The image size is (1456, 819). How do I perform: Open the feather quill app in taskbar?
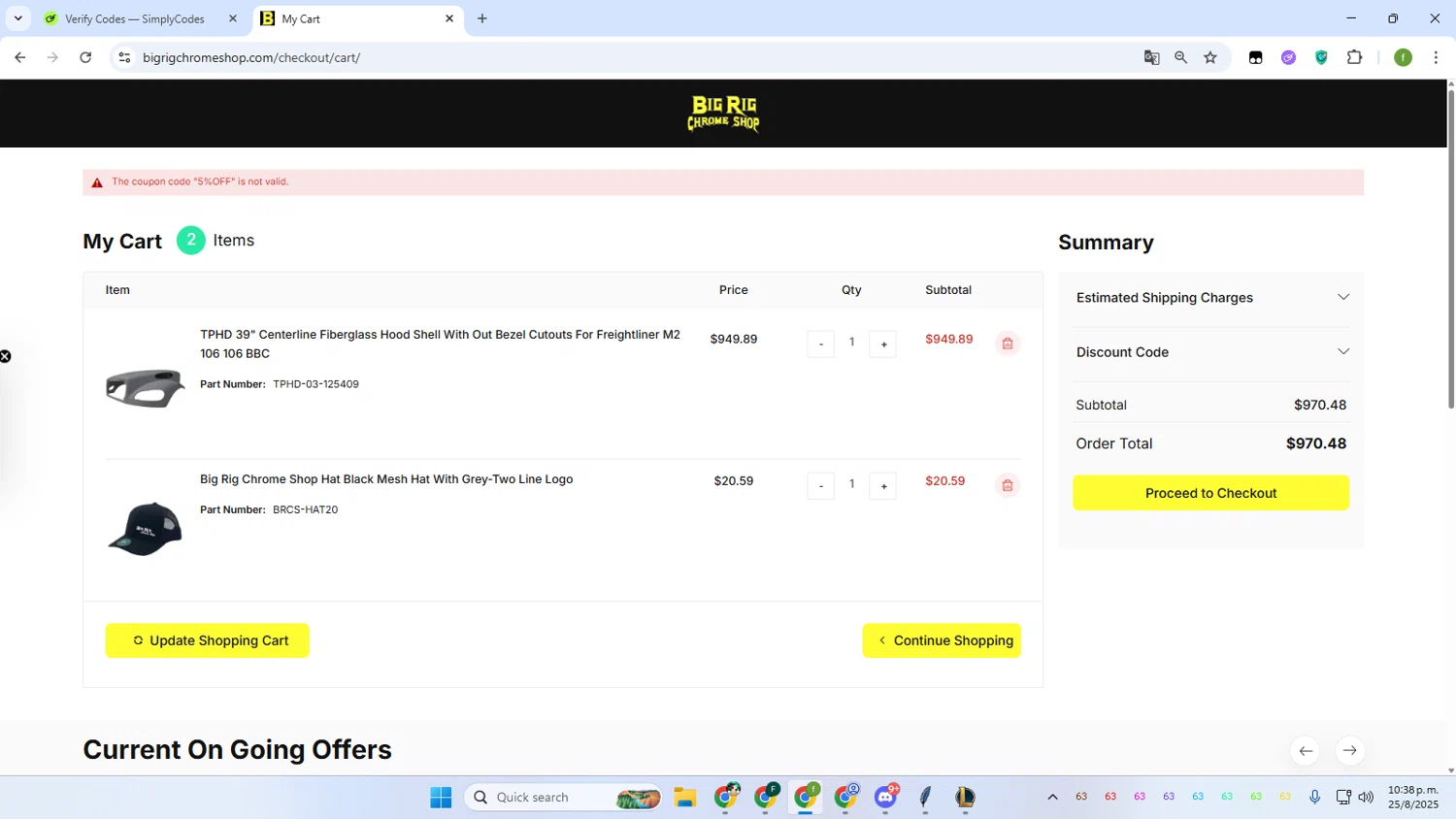coord(925,798)
